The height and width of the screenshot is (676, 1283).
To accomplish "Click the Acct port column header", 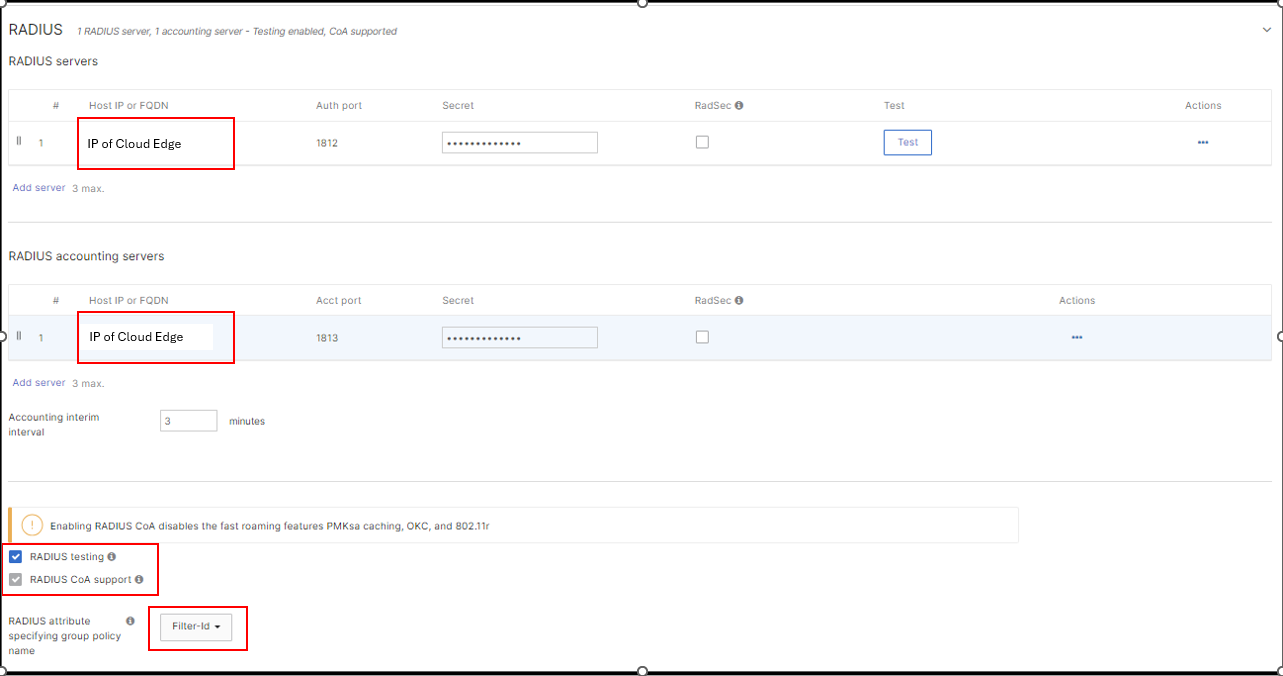I will (x=339, y=300).
